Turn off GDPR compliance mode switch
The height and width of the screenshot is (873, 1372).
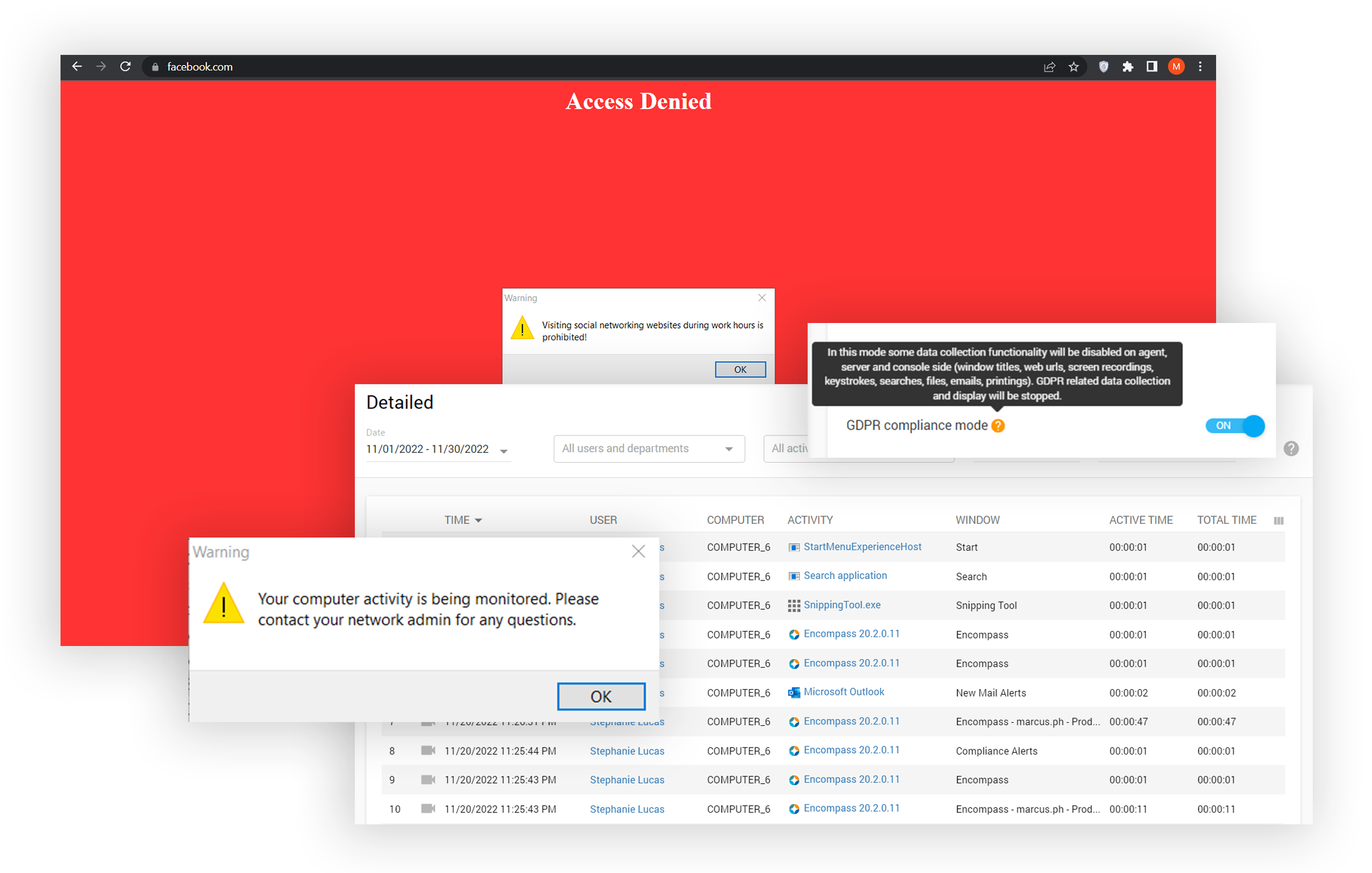(x=1235, y=426)
